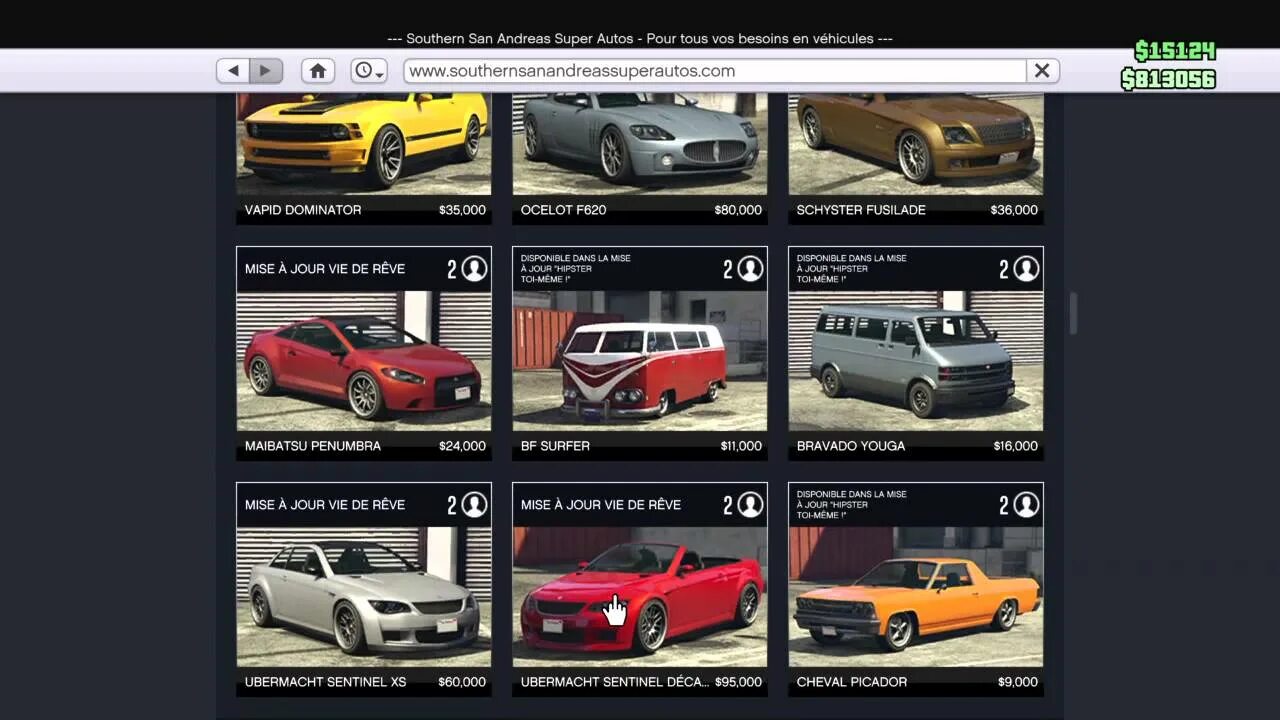
Task: Open the browser home page icon
Action: click(318, 70)
